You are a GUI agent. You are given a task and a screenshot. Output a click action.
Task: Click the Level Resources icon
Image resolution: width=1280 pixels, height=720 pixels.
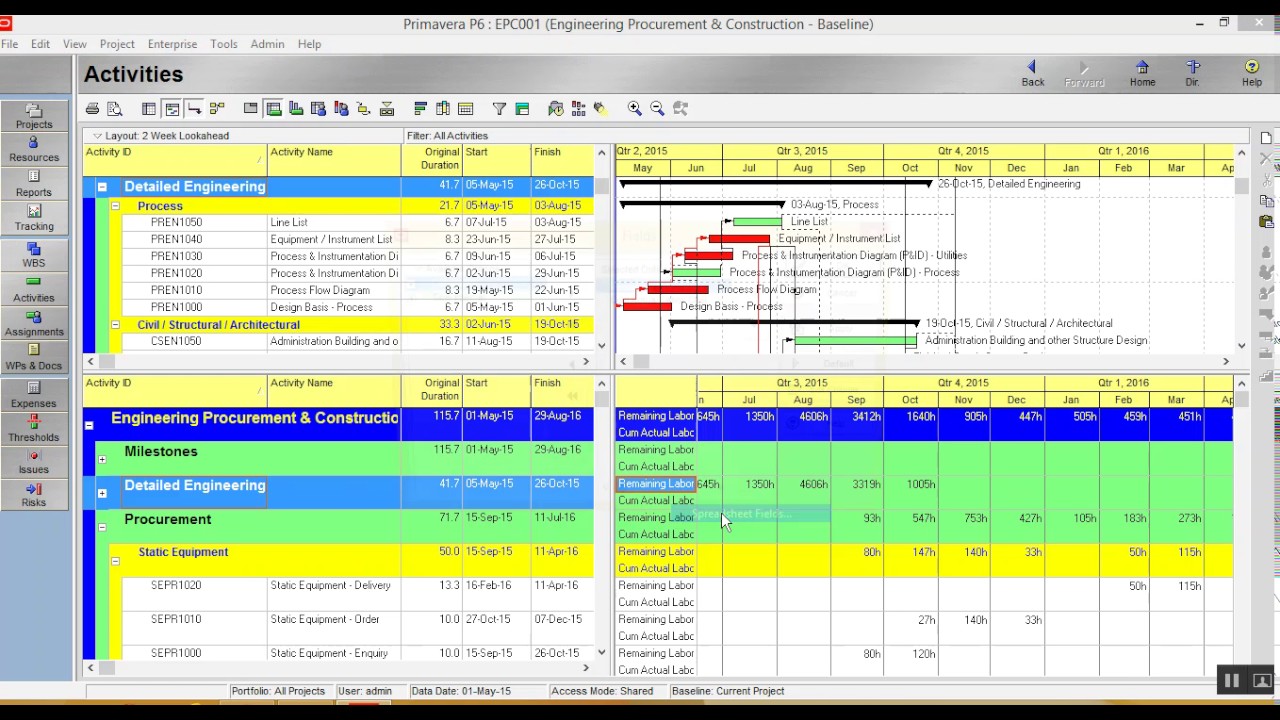point(578,108)
